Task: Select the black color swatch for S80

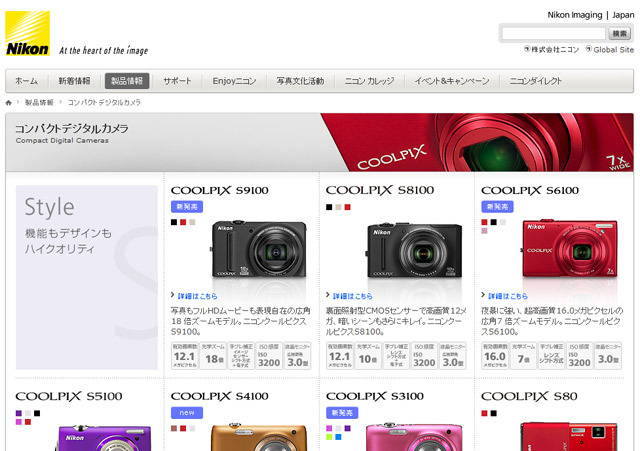Action: tap(494, 413)
